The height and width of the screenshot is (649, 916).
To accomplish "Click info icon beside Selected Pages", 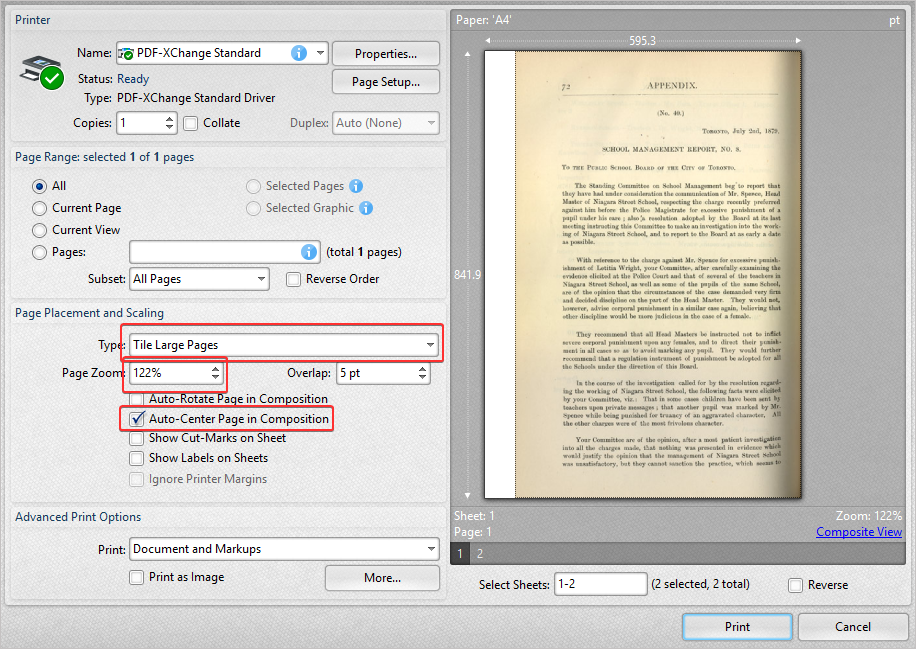I will (356, 186).
